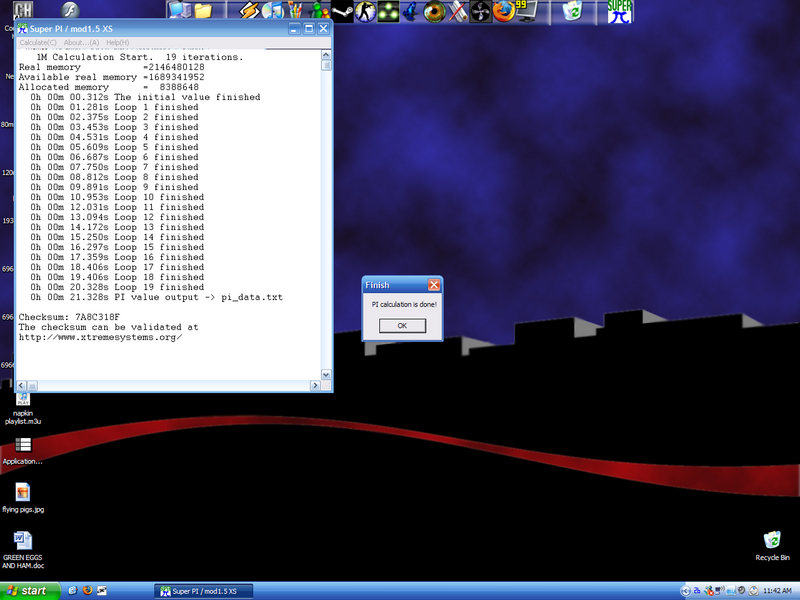
Task: Click the third Quick Launch icon
Action: click(102, 590)
